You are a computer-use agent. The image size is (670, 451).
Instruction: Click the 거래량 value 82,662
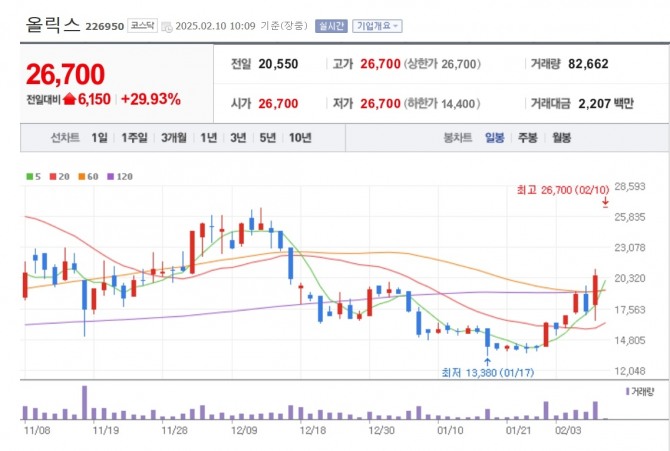coord(588,64)
